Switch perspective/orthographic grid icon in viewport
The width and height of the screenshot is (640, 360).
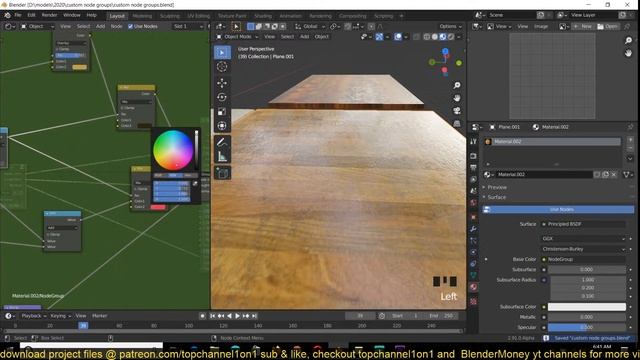tap(457, 123)
